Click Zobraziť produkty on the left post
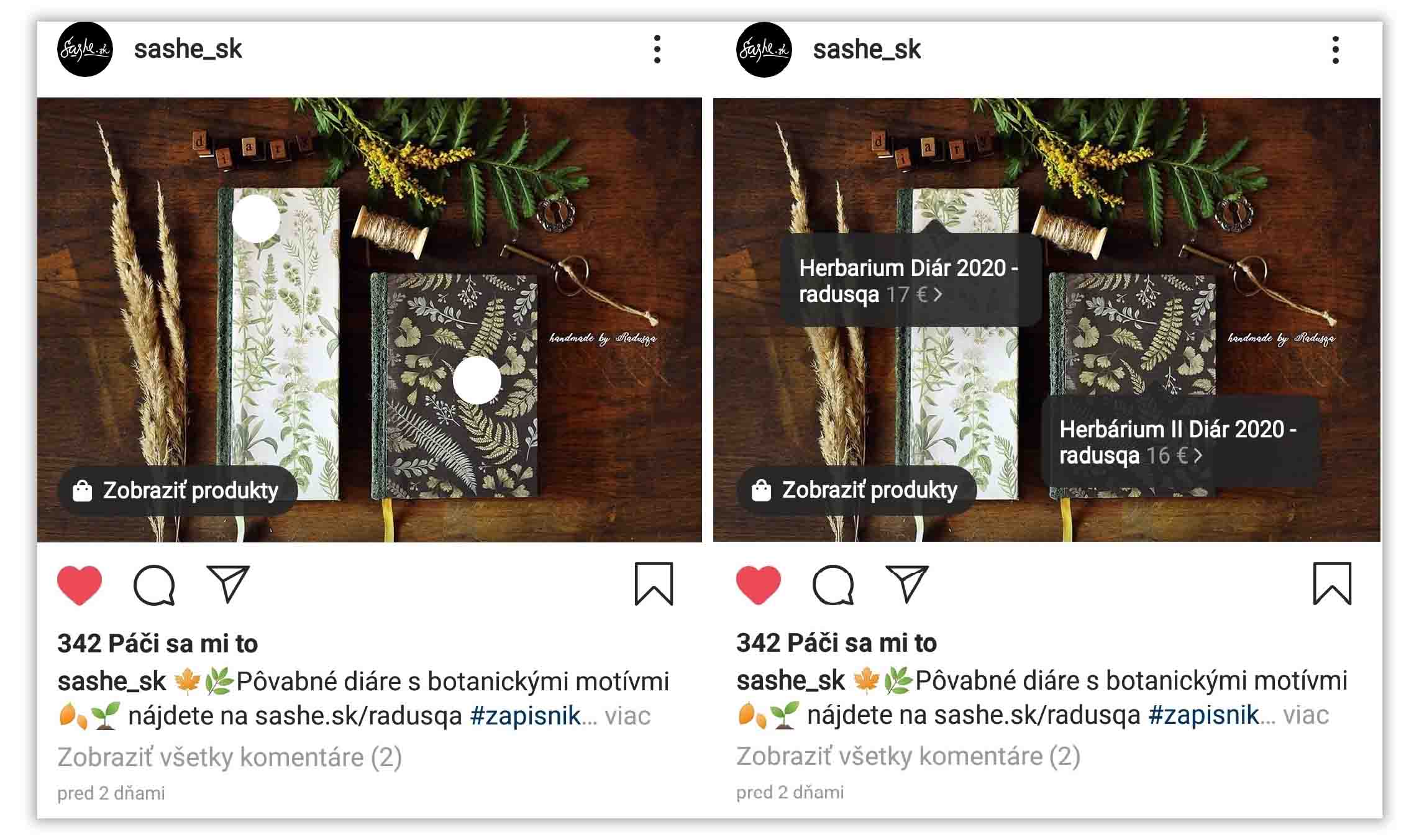Image resolution: width=1419 pixels, height=840 pixels. click(177, 490)
